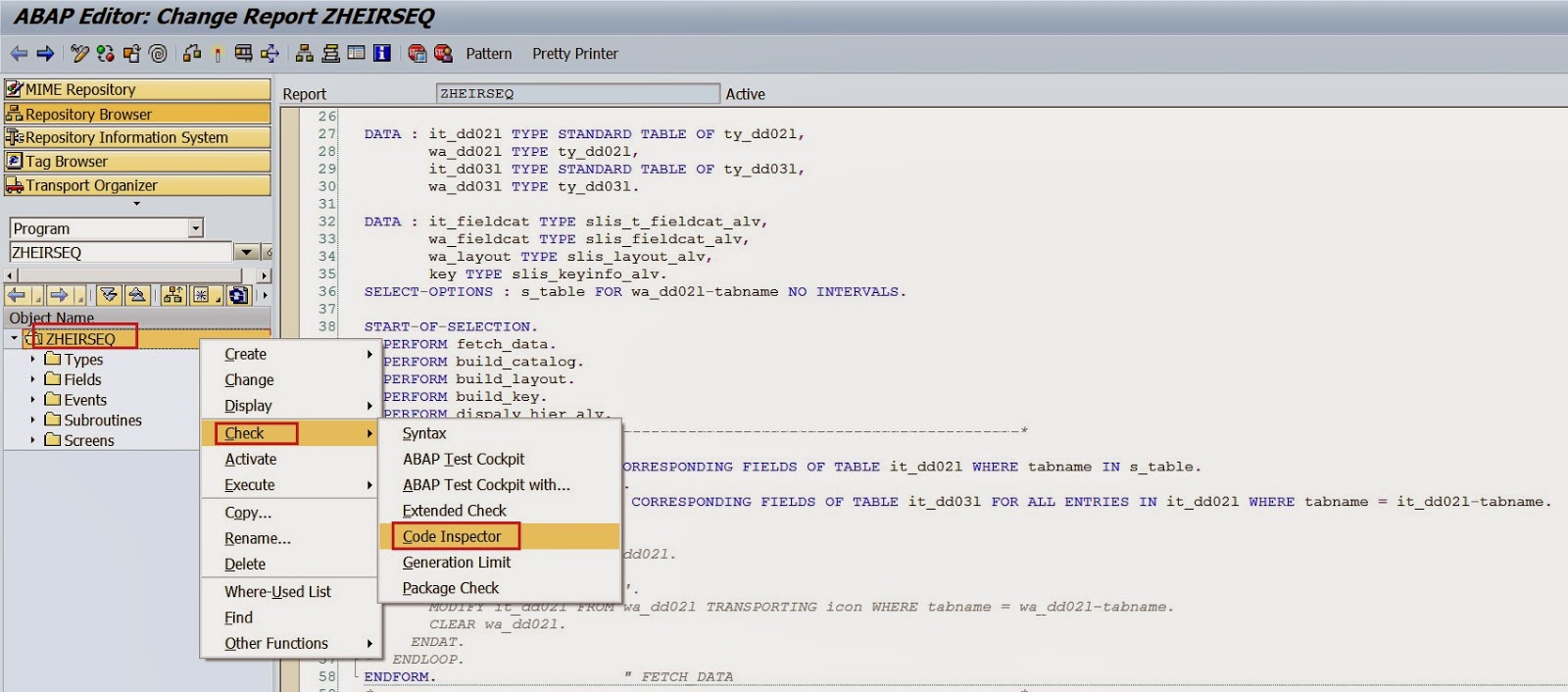The image size is (1568, 692).
Task: Click the ZHEIRSEQ program name input field
Action: pos(121,253)
